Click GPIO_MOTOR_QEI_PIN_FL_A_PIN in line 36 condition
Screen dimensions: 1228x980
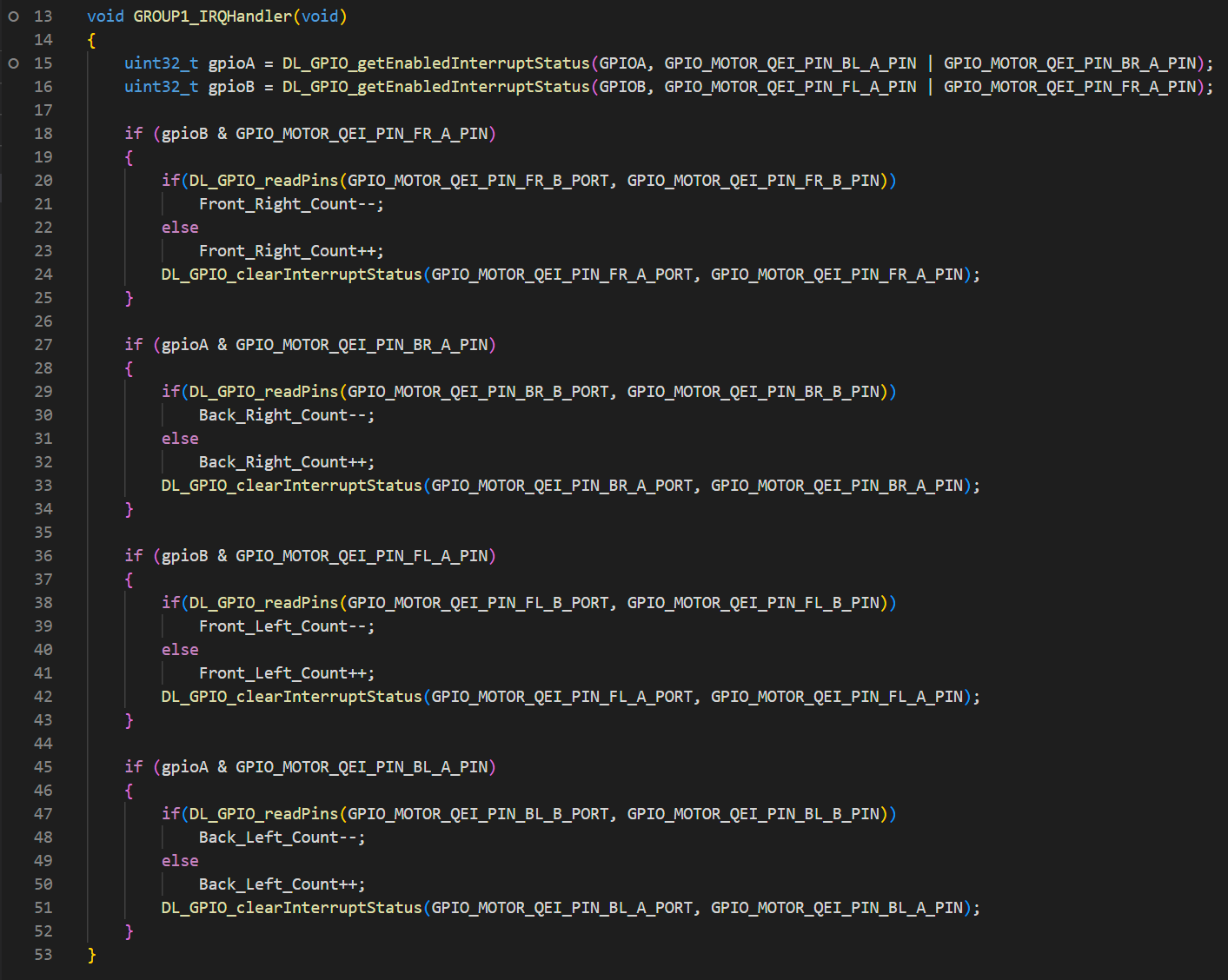[362, 556]
